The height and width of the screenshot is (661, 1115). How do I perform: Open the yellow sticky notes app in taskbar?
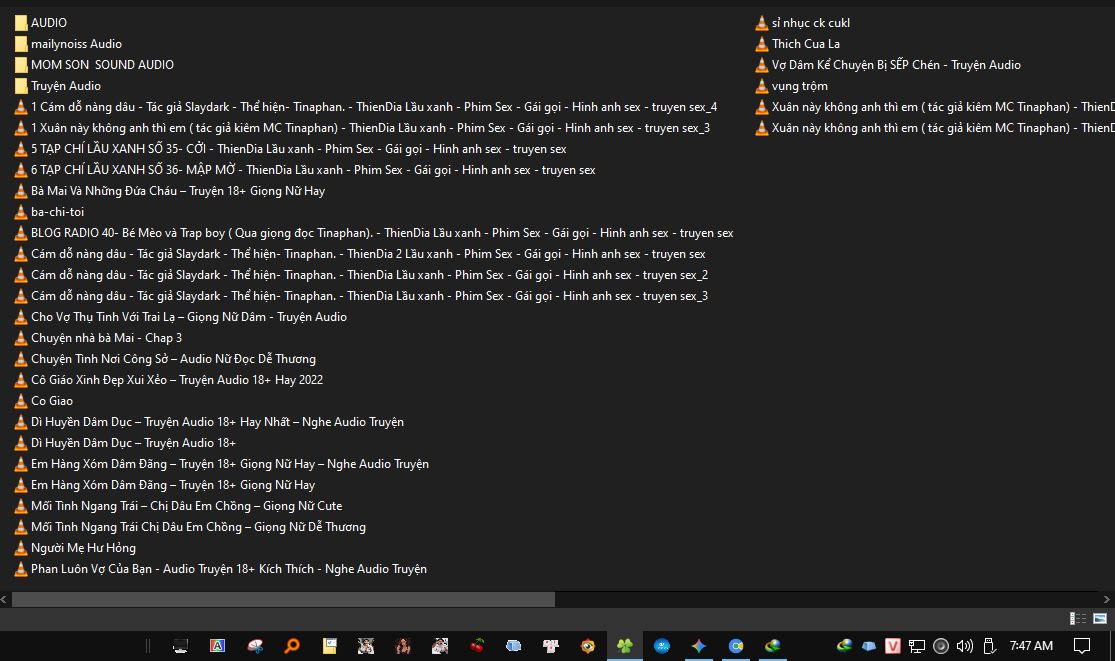[x=329, y=645]
